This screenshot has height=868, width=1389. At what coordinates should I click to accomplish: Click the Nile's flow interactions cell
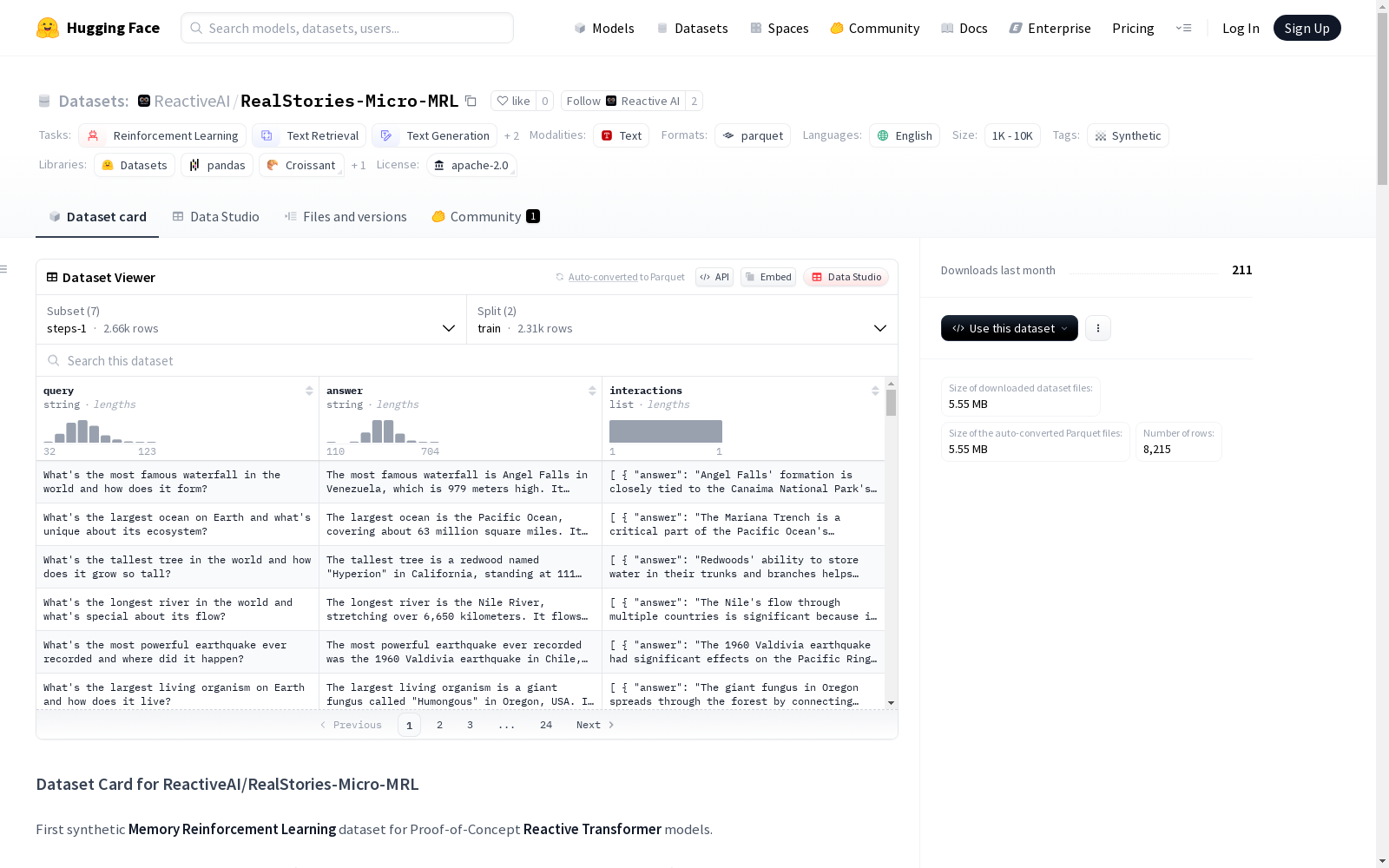tap(743, 609)
